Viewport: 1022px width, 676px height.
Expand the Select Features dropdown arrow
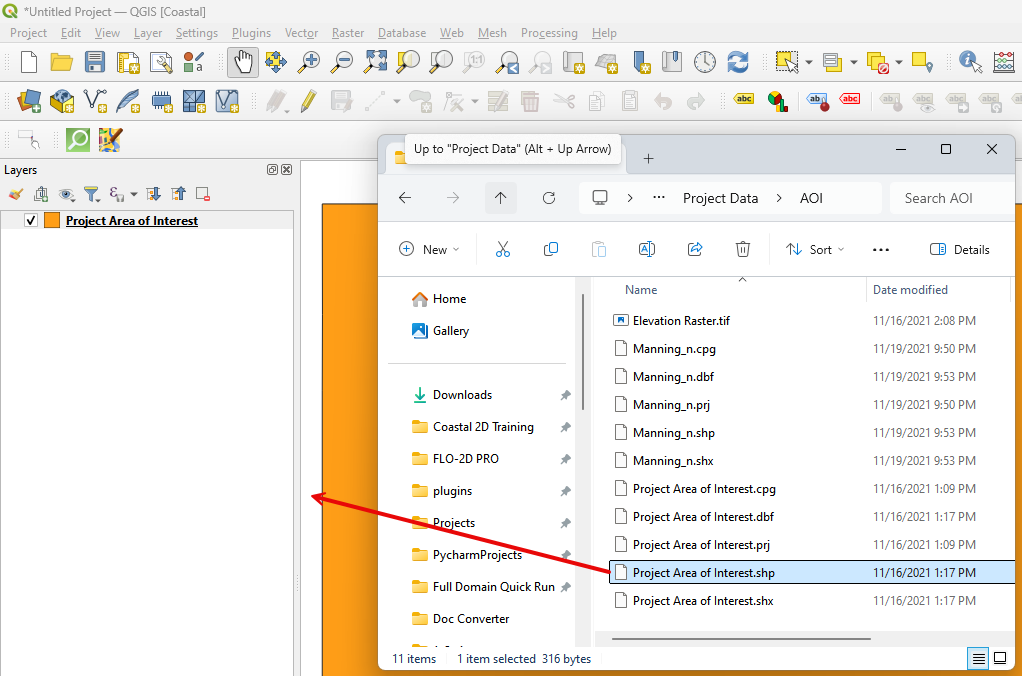(809, 62)
